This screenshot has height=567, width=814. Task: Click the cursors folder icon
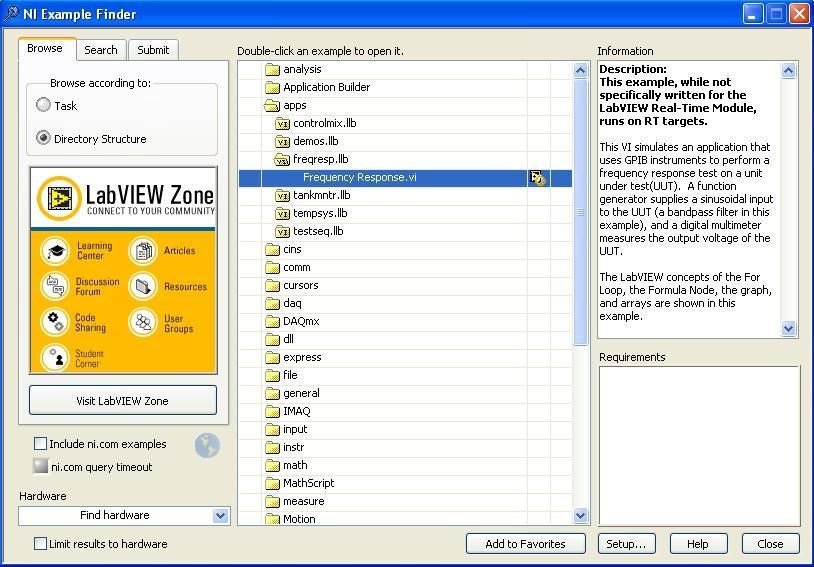pyautogui.click(x=273, y=286)
